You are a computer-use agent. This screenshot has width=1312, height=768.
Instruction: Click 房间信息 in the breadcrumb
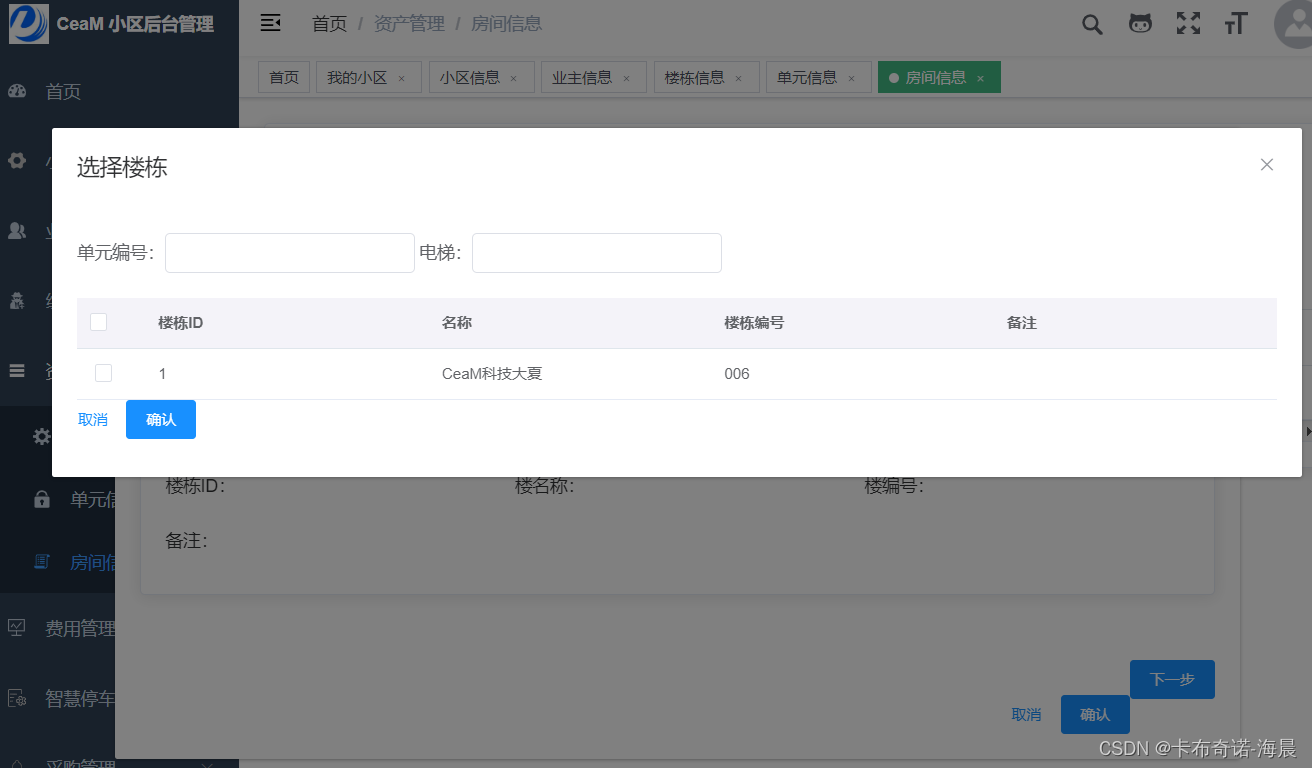[x=507, y=24]
